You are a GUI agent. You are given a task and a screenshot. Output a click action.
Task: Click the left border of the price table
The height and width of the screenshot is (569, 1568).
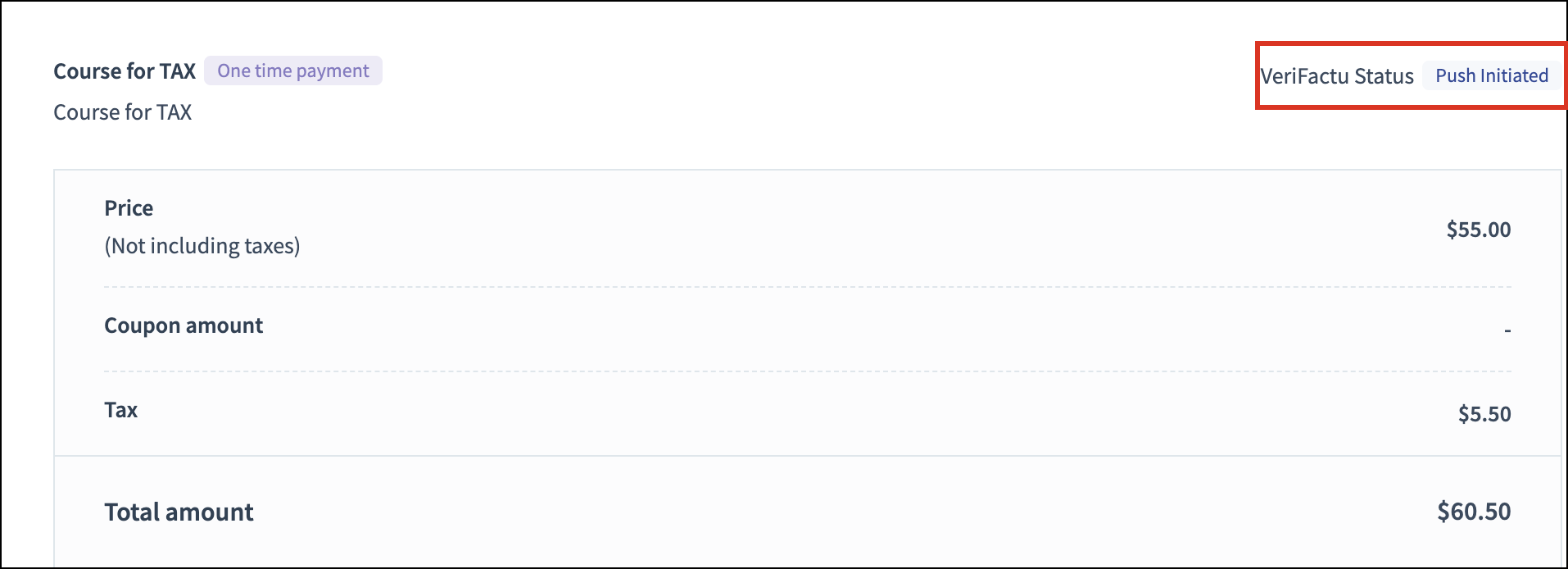point(54,369)
